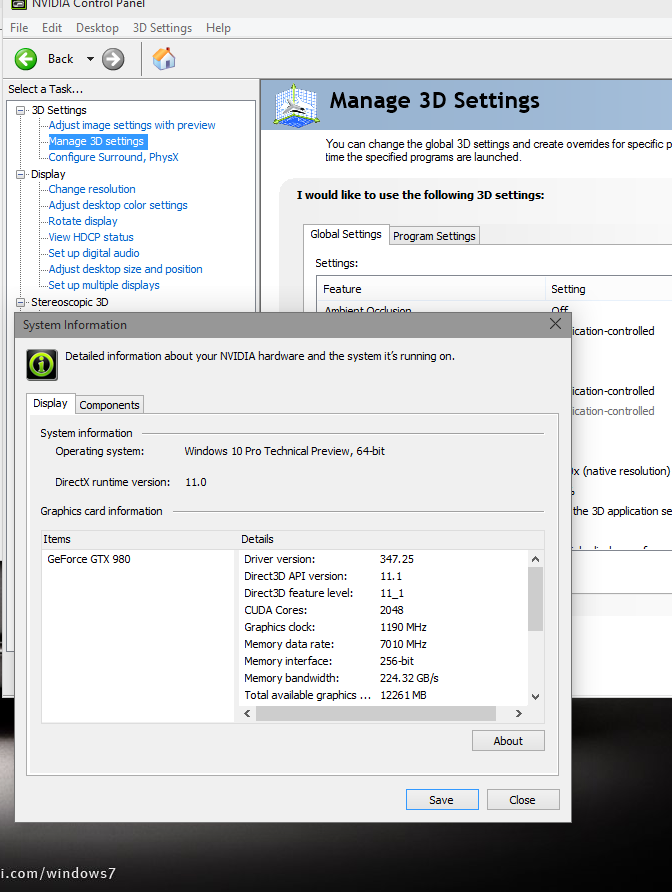Open Adjust desktop size and position
The height and width of the screenshot is (892, 672).
click(125, 269)
